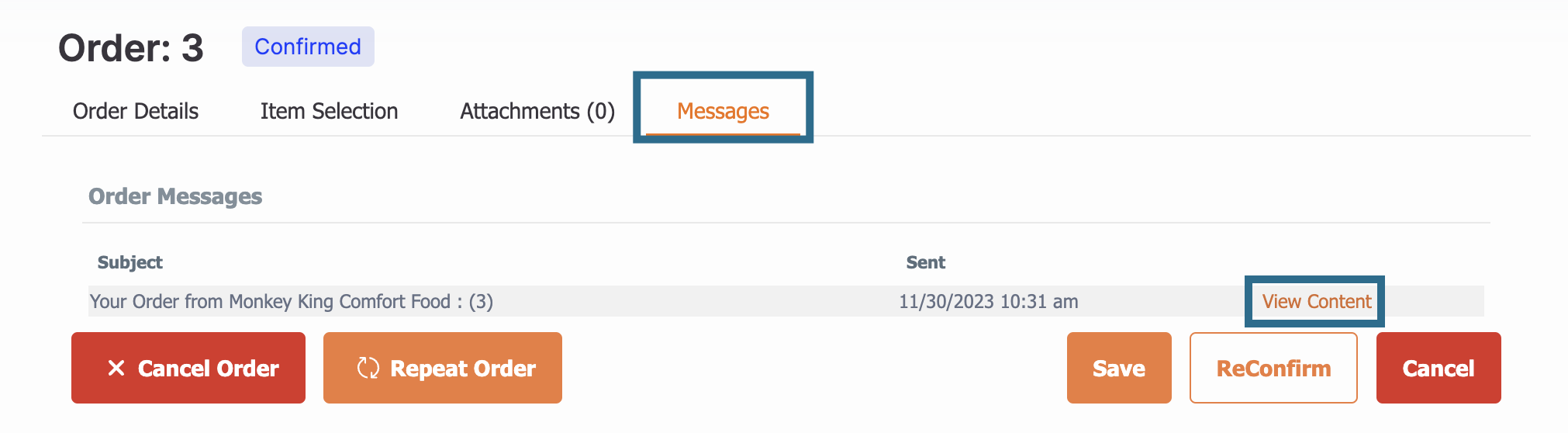Open the Attachments (0) tab
This screenshot has width=1568, height=433.
[537, 111]
